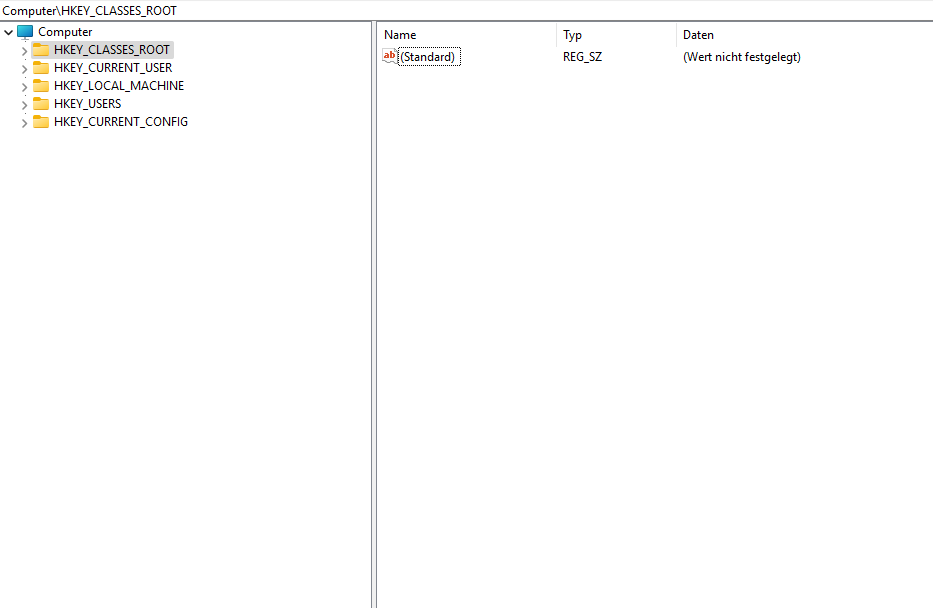Viewport: 933px width, 608px height.
Task: Click the HKEY_CLASSES_ROOT folder icon
Action: pyautogui.click(x=41, y=50)
